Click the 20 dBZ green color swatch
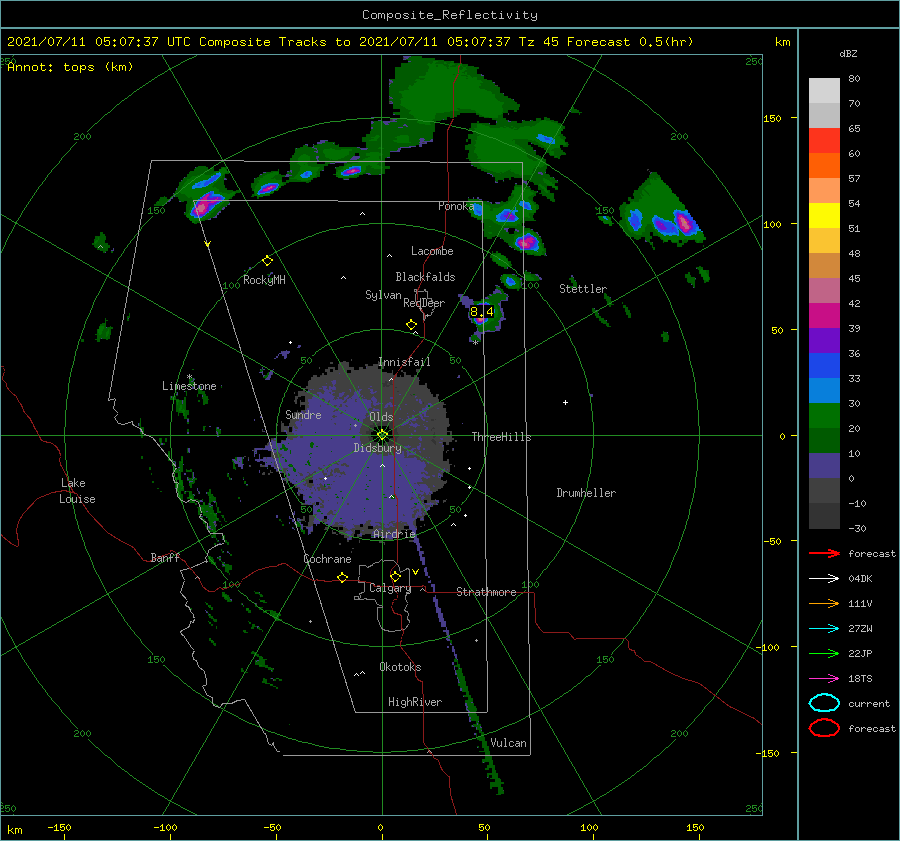The image size is (900, 841). point(824,440)
